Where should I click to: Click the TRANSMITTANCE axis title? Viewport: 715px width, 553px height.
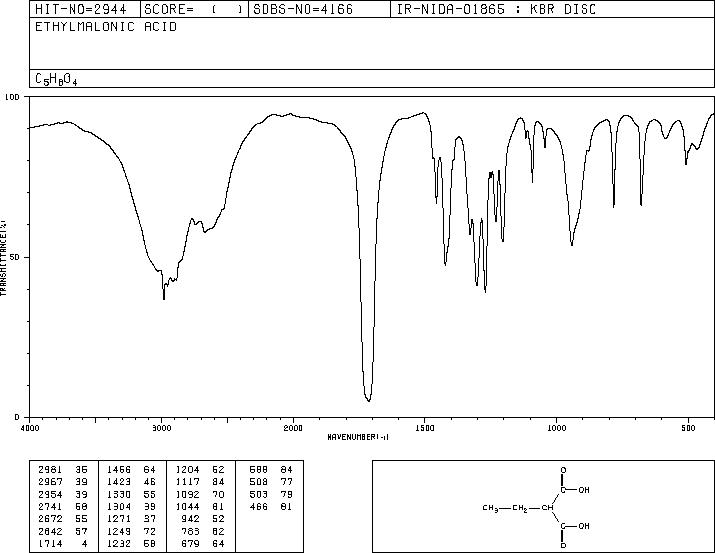click(3, 258)
